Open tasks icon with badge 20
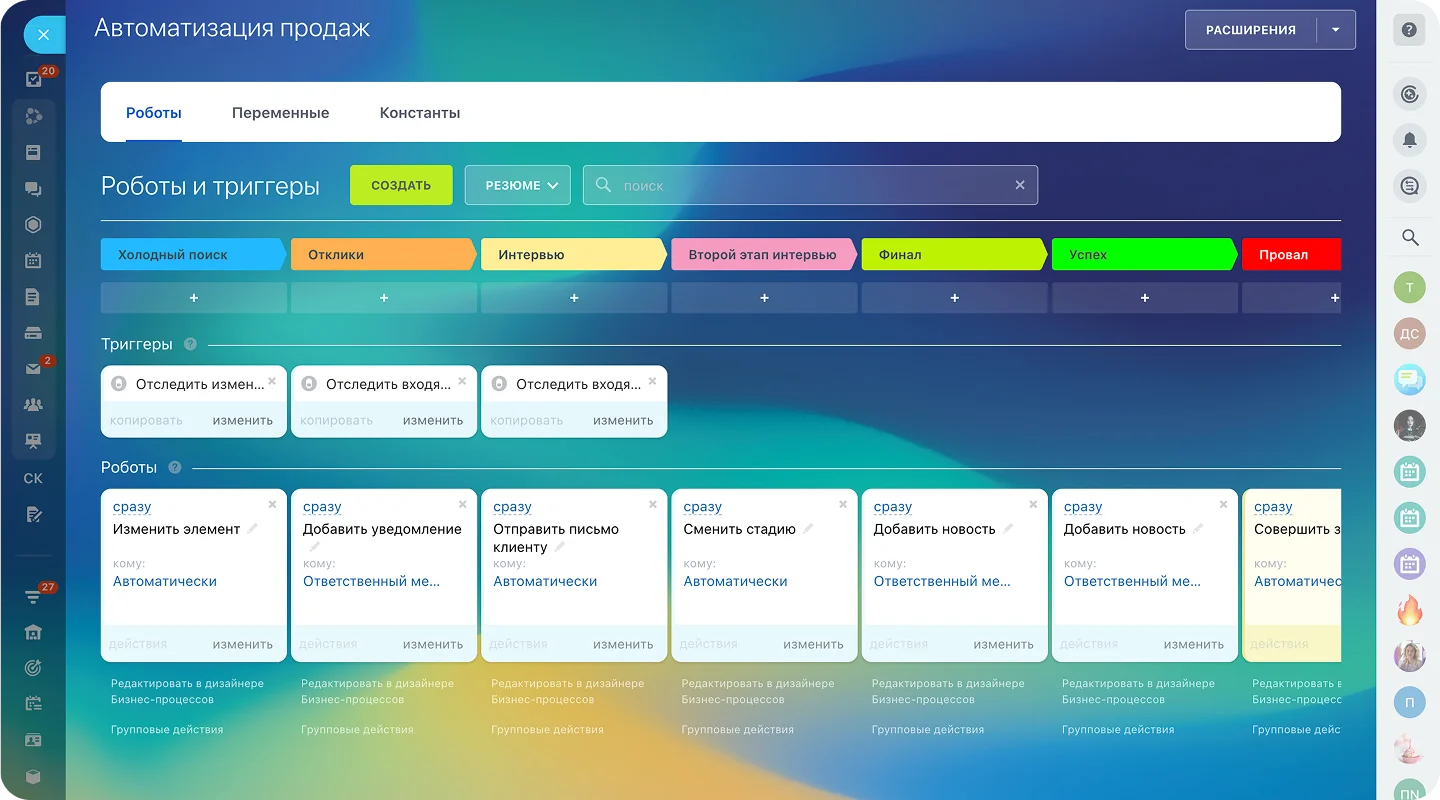 (x=34, y=80)
